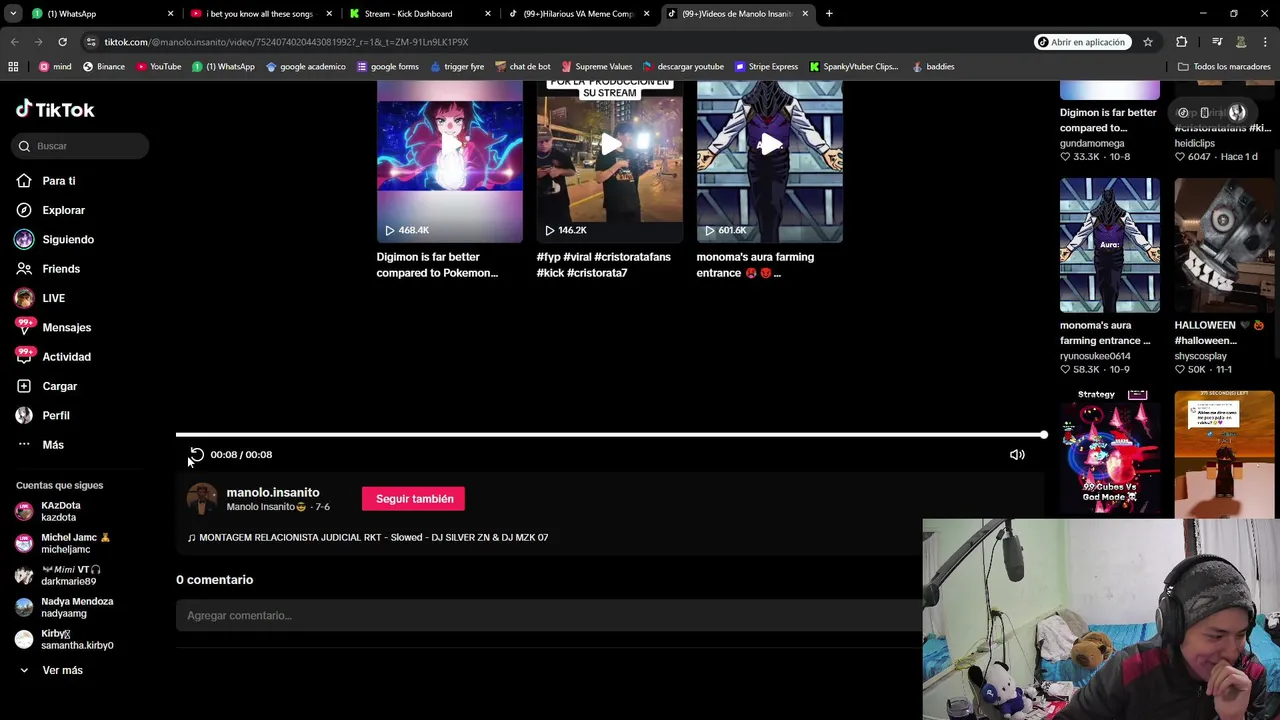Close Videos de Manolo Insanito tab
The width and height of the screenshot is (1280, 720).
[805, 14]
